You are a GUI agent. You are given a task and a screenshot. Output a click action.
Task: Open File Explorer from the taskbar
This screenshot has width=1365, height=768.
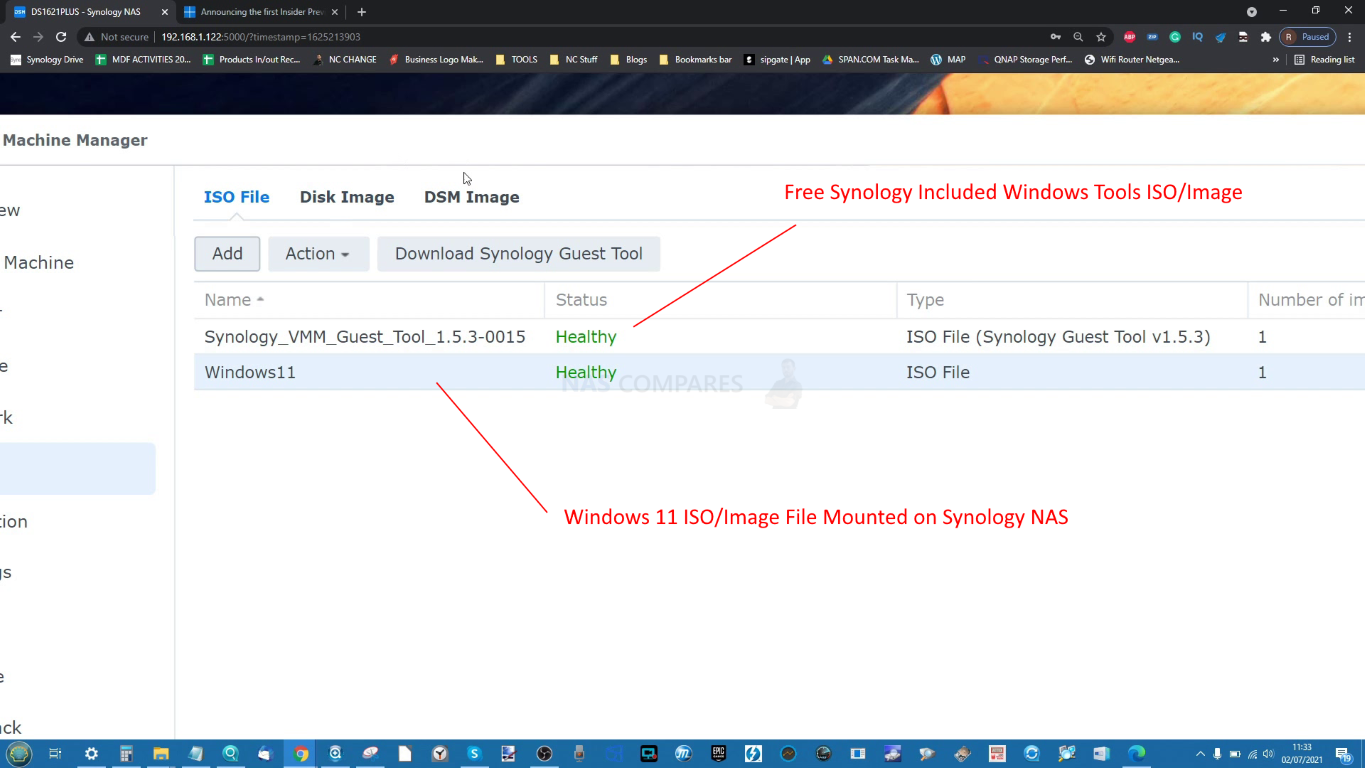click(x=161, y=754)
